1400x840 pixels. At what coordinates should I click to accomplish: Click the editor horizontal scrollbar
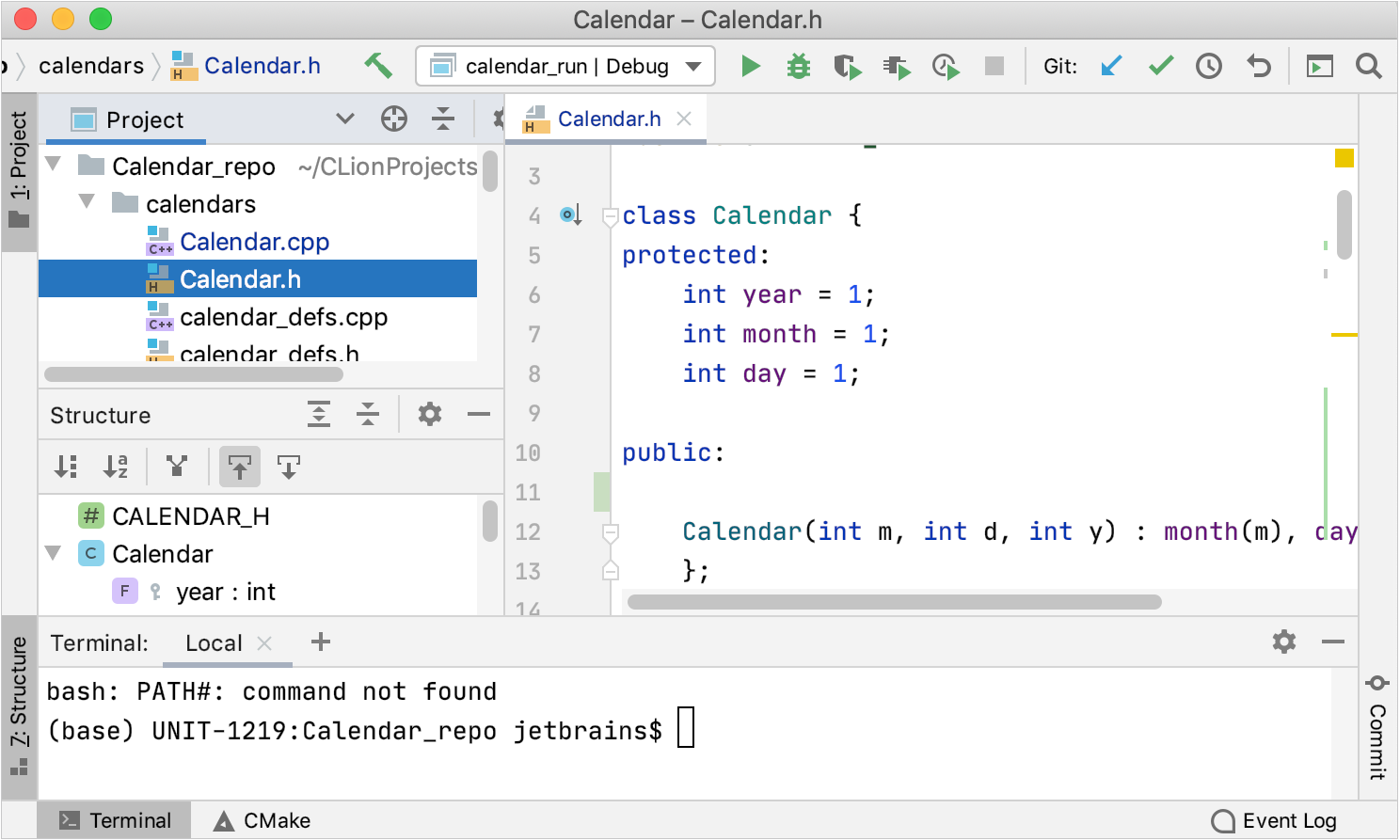pyautogui.click(x=894, y=602)
